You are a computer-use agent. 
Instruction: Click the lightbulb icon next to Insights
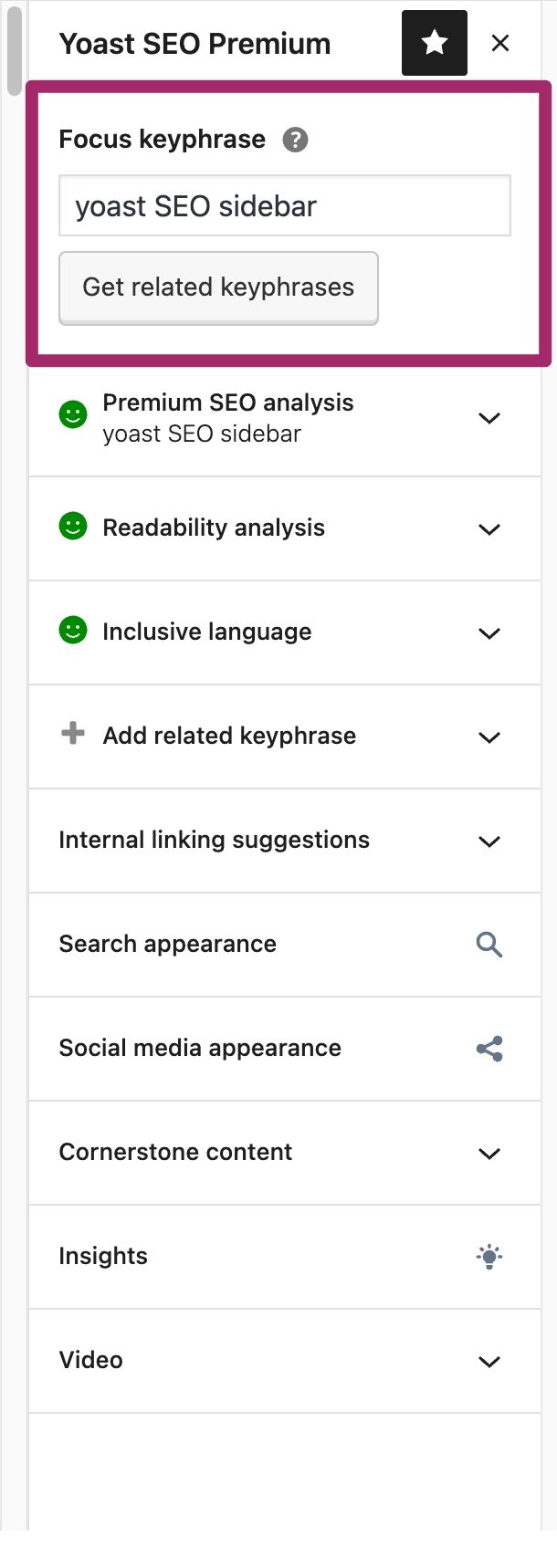coord(489,1257)
